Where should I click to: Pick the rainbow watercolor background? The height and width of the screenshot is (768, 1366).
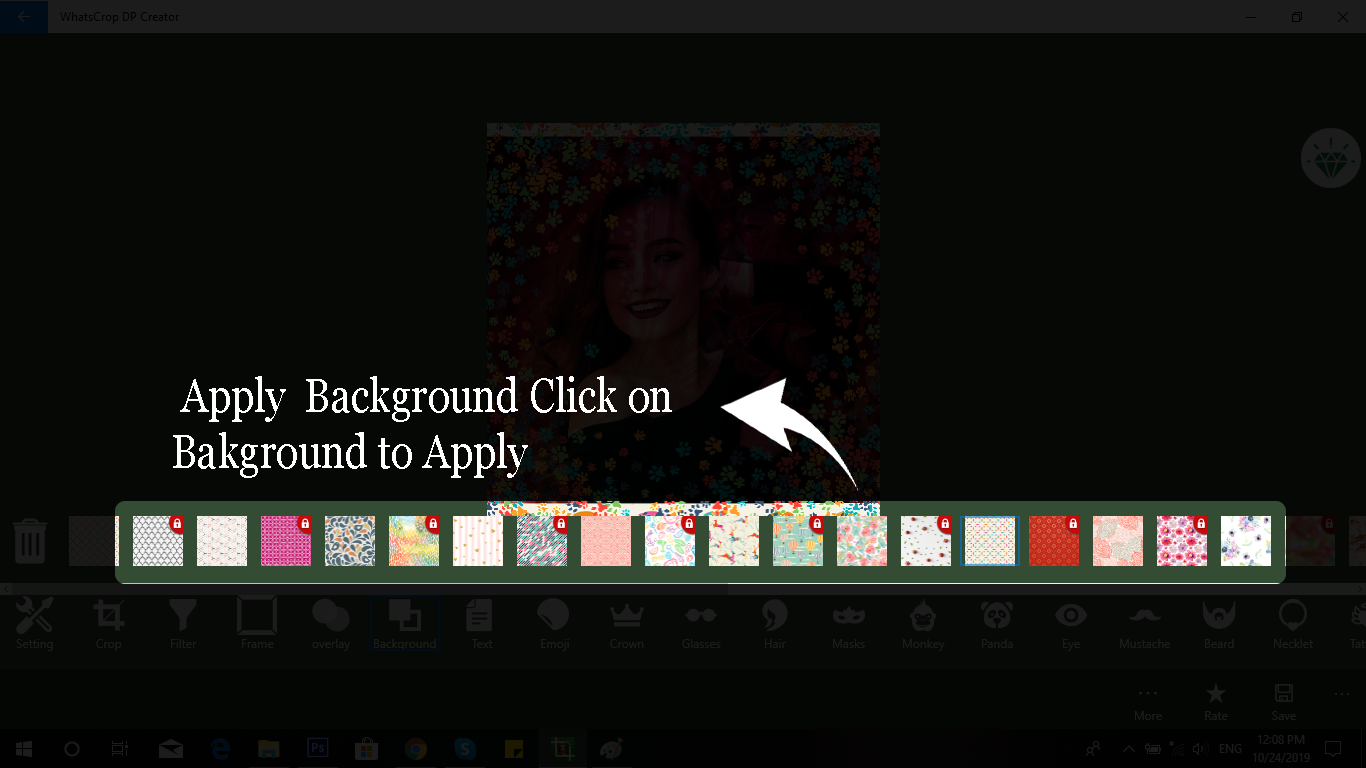pos(414,541)
